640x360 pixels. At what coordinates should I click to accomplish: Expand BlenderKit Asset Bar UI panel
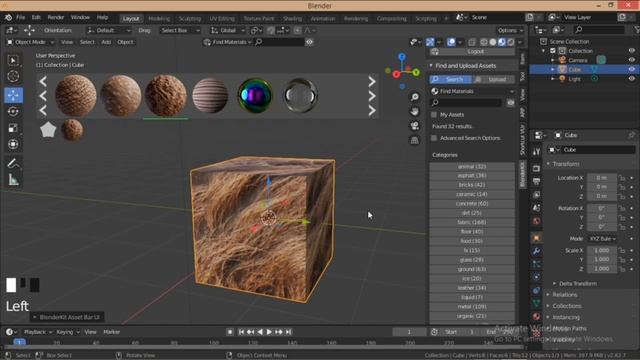[67, 317]
